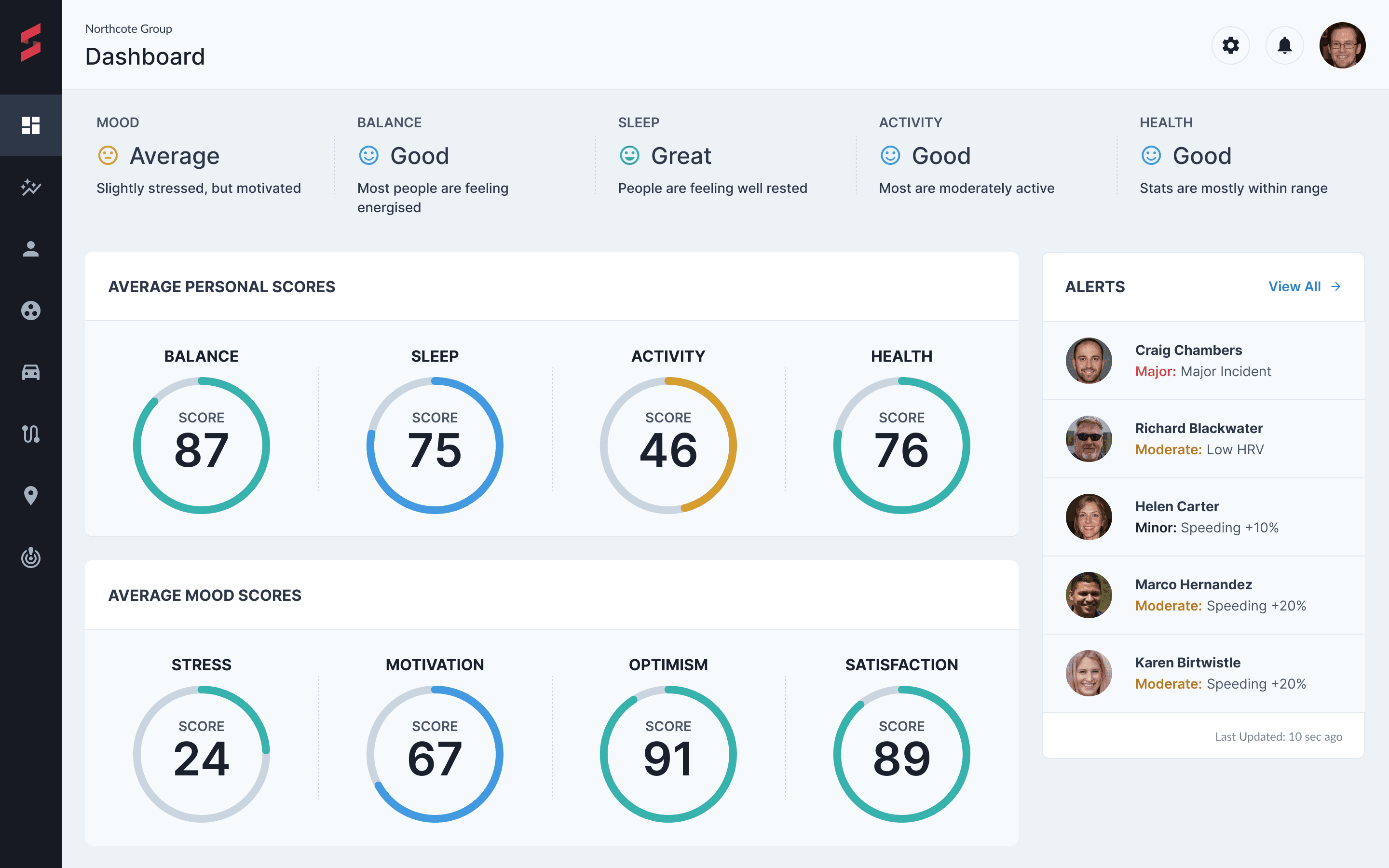Select the Karen Birtwistle alert name
The width and height of the screenshot is (1389, 868).
[1187, 663]
